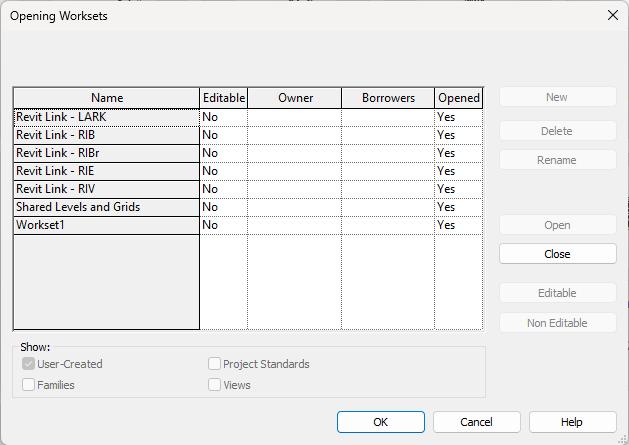Open Help for worksets
The image size is (629, 445).
(x=571, y=422)
